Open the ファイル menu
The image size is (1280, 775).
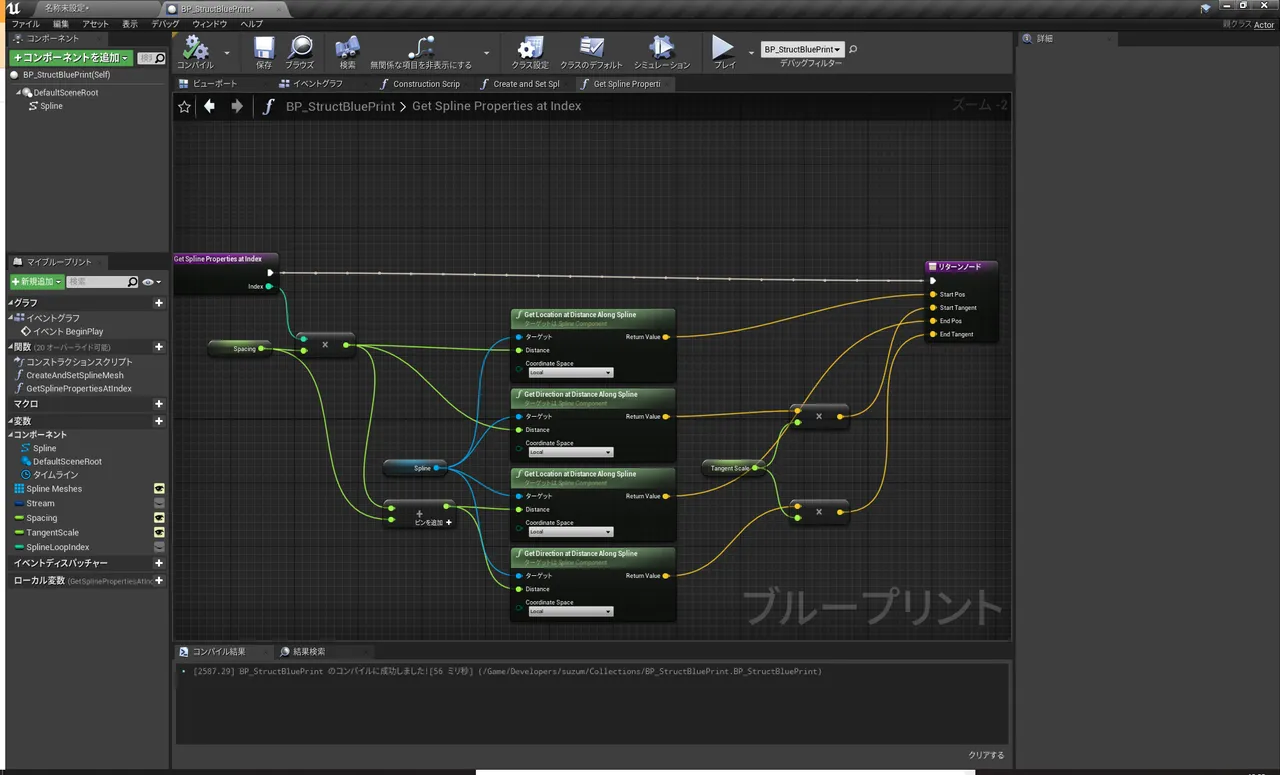click(x=26, y=23)
